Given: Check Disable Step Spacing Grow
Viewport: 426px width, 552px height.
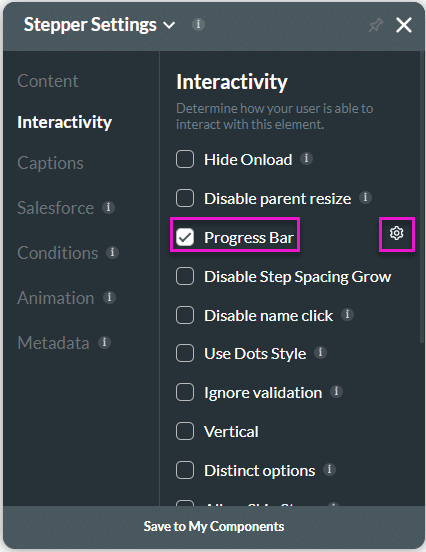Looking at the screenshot, I should [185, 276].
